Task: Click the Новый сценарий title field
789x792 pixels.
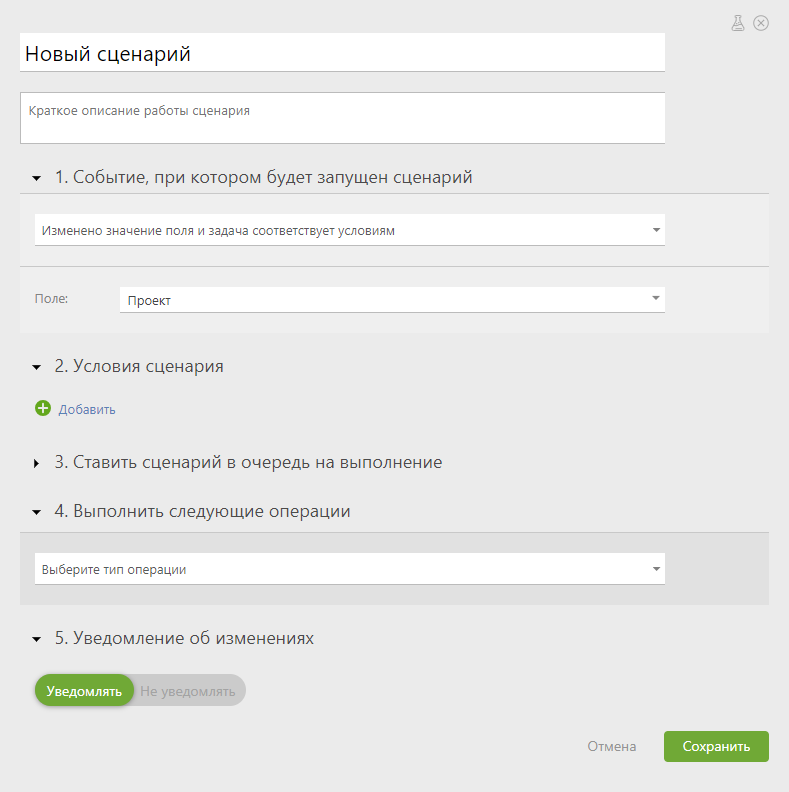Action: pyautogui.click(x=342, y=53)
